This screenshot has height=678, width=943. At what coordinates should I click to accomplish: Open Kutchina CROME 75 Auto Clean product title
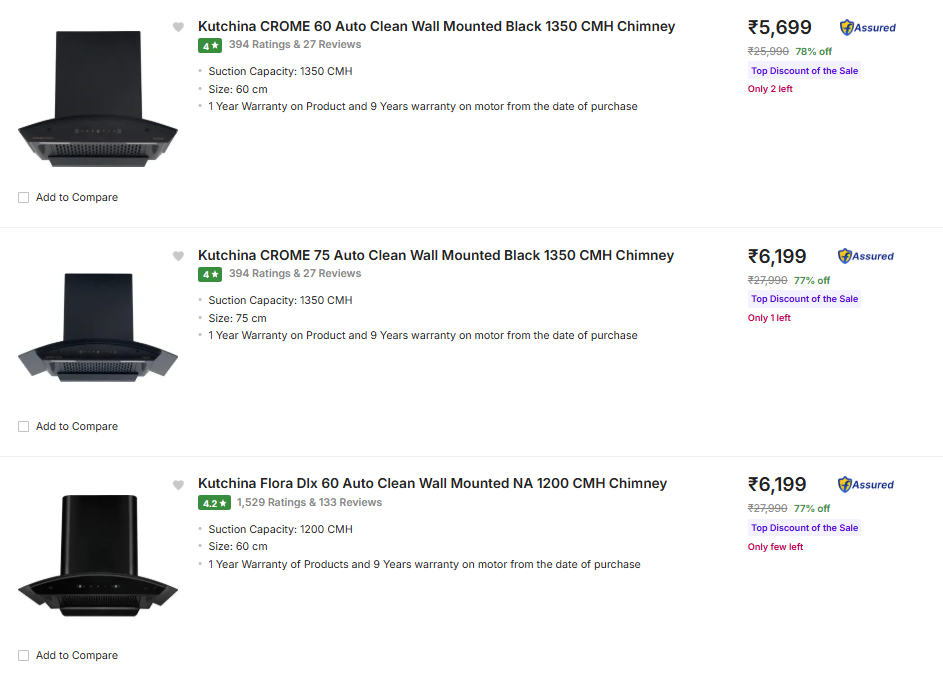pyautogui.click(x=436, y=256)
